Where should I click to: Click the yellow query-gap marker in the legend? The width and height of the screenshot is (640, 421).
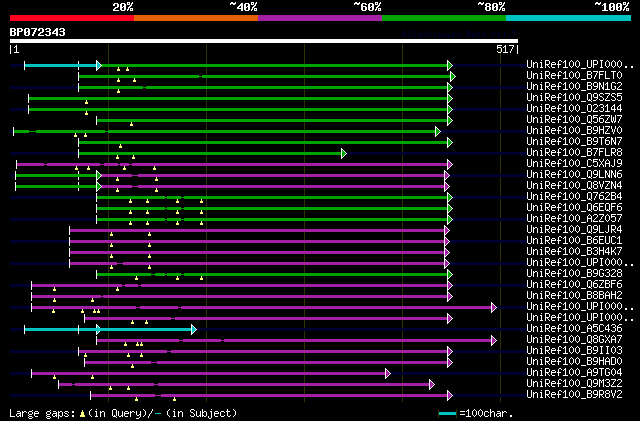pos(82,414)
